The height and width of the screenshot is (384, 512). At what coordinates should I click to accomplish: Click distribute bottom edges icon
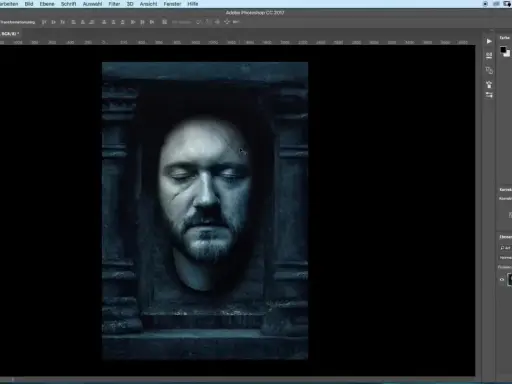123,22
